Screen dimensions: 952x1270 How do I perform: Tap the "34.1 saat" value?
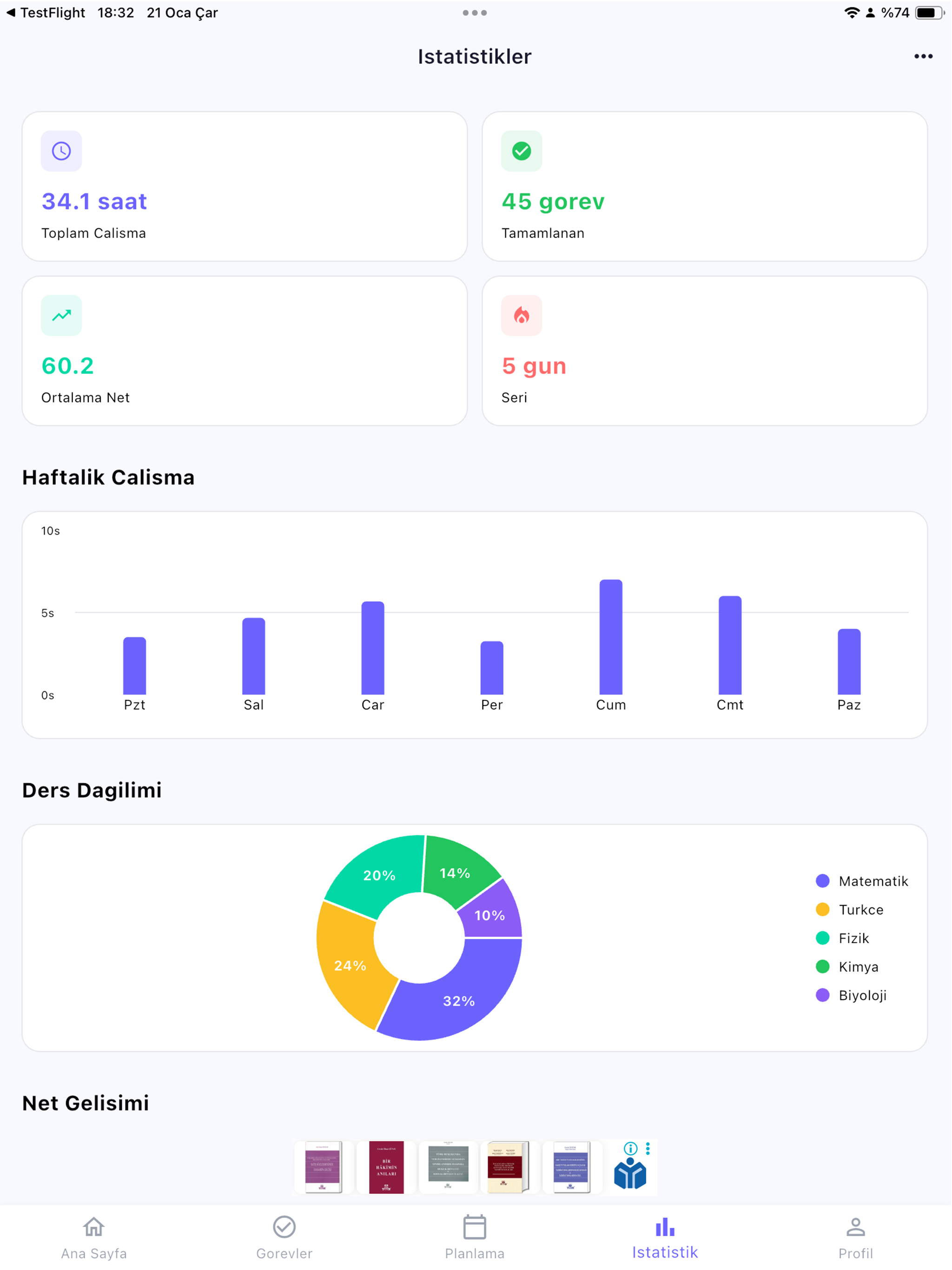pyautogui.click(x=94, y=202)
